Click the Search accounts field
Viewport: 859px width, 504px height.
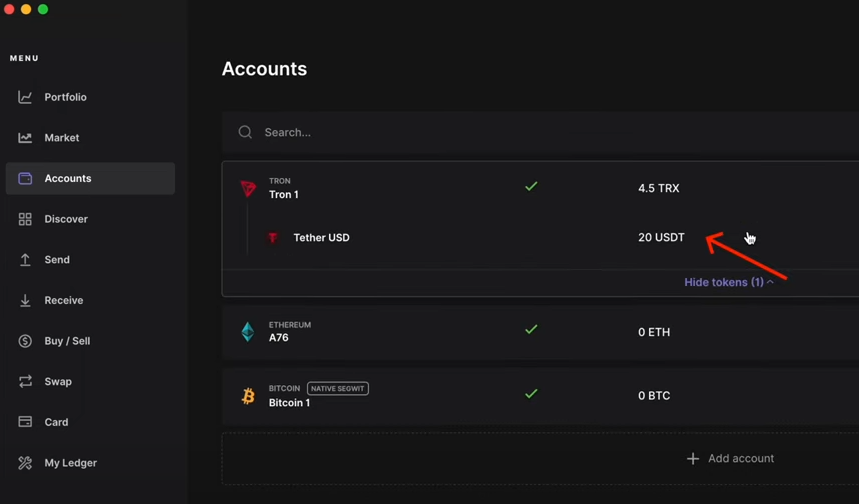point(500,132)
